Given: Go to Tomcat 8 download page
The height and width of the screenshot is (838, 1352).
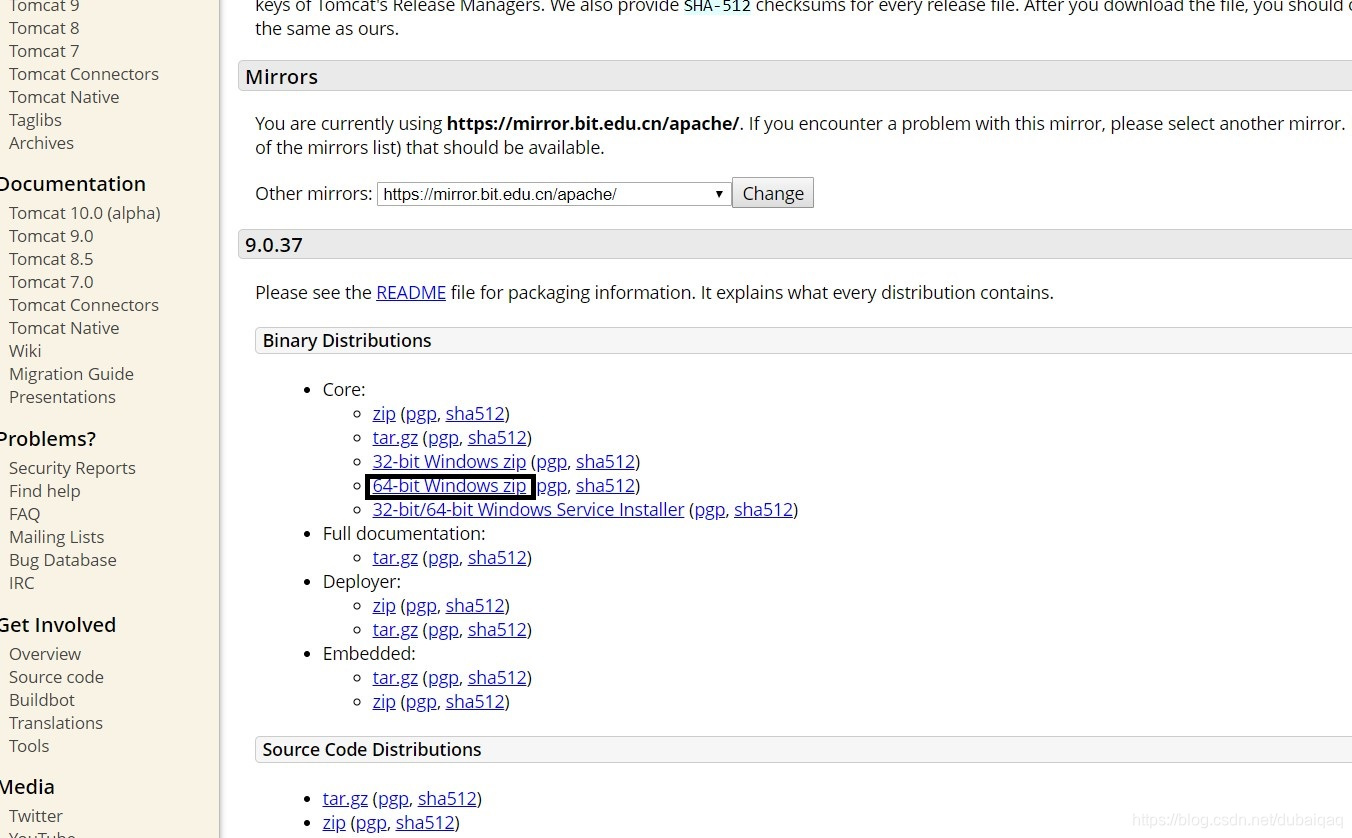Looking at the screenshot, I should click(x=44, y=28).
